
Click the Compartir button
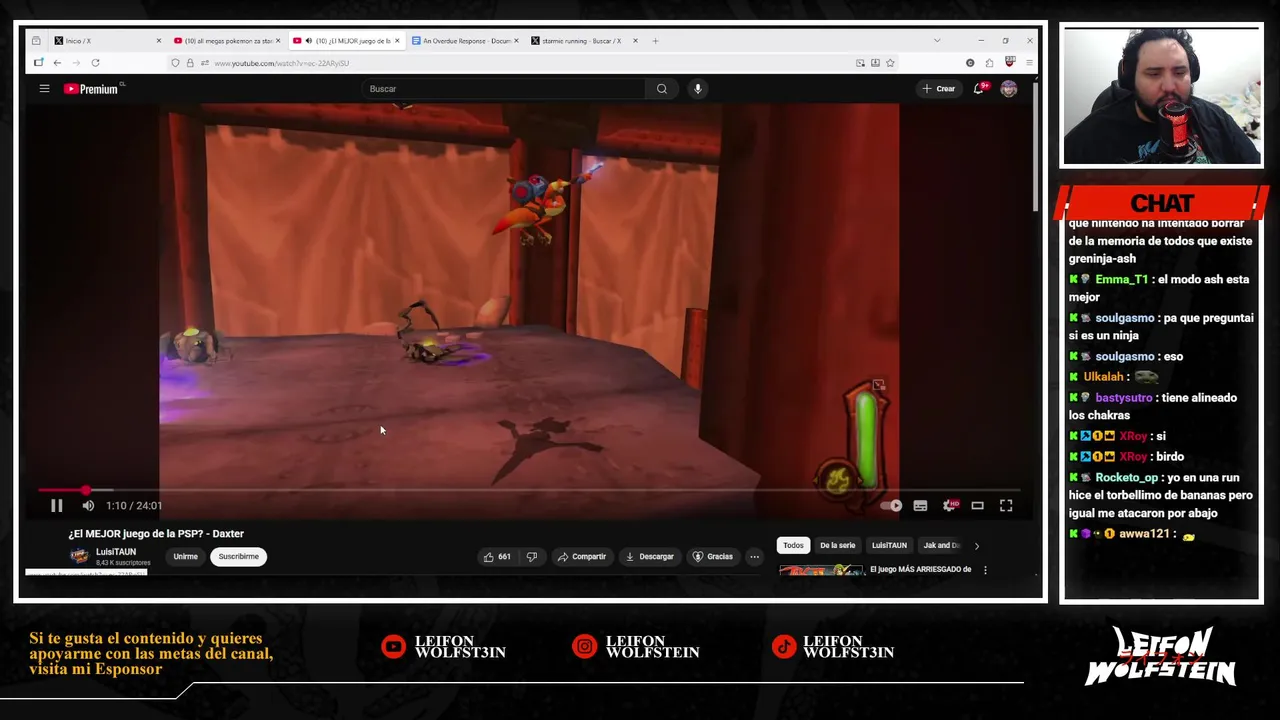click(581, 557)
